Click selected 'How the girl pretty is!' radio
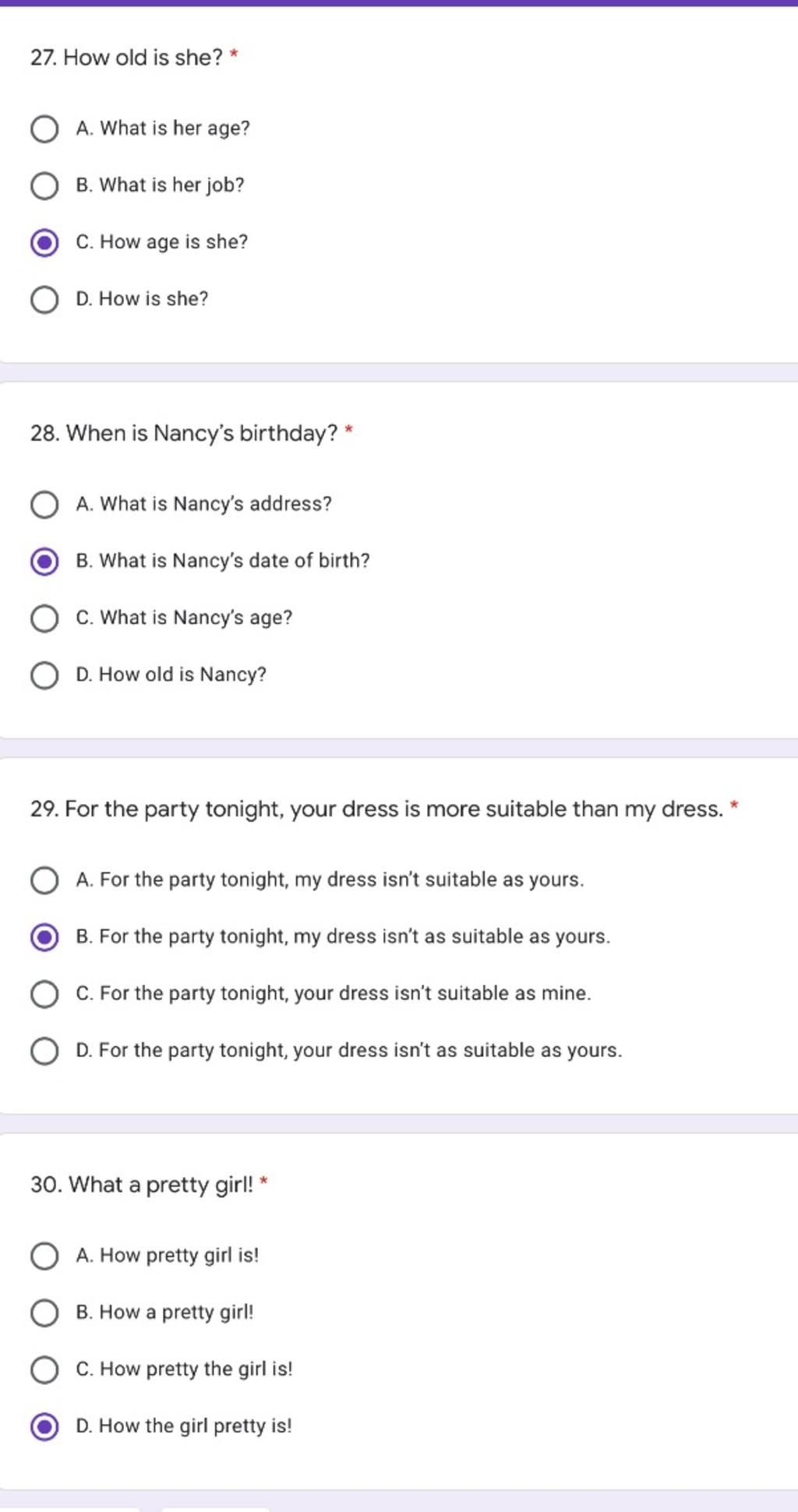 pos(44,1426)
